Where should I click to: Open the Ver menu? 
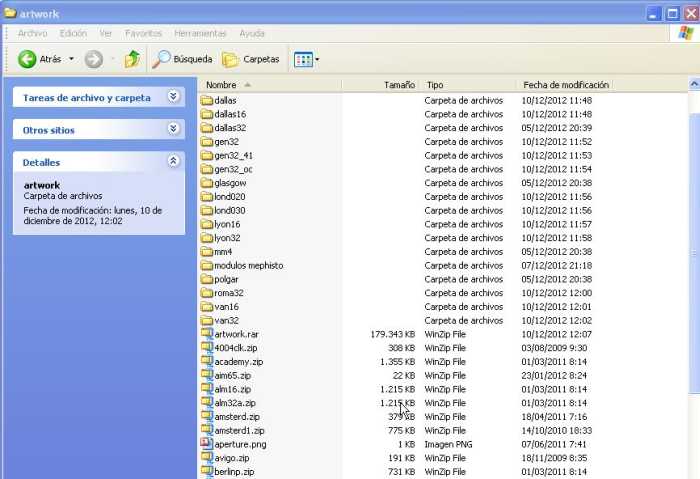tap(106, 33)
